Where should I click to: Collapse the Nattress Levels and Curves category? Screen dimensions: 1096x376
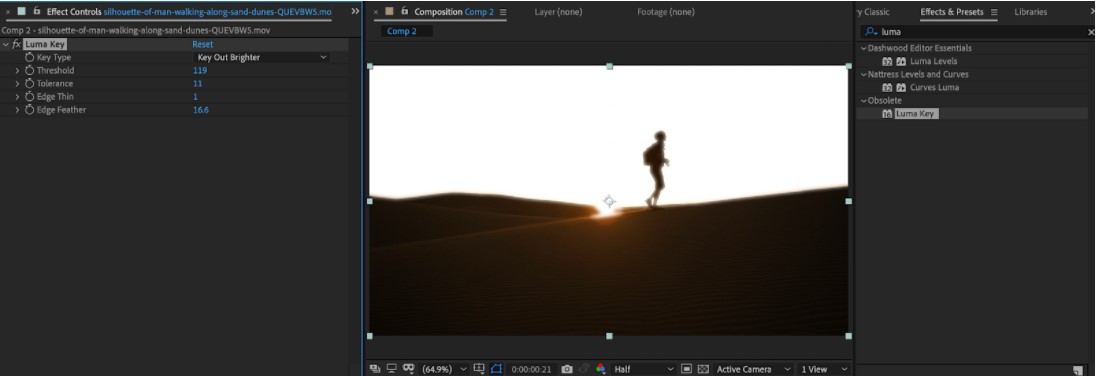863,75
